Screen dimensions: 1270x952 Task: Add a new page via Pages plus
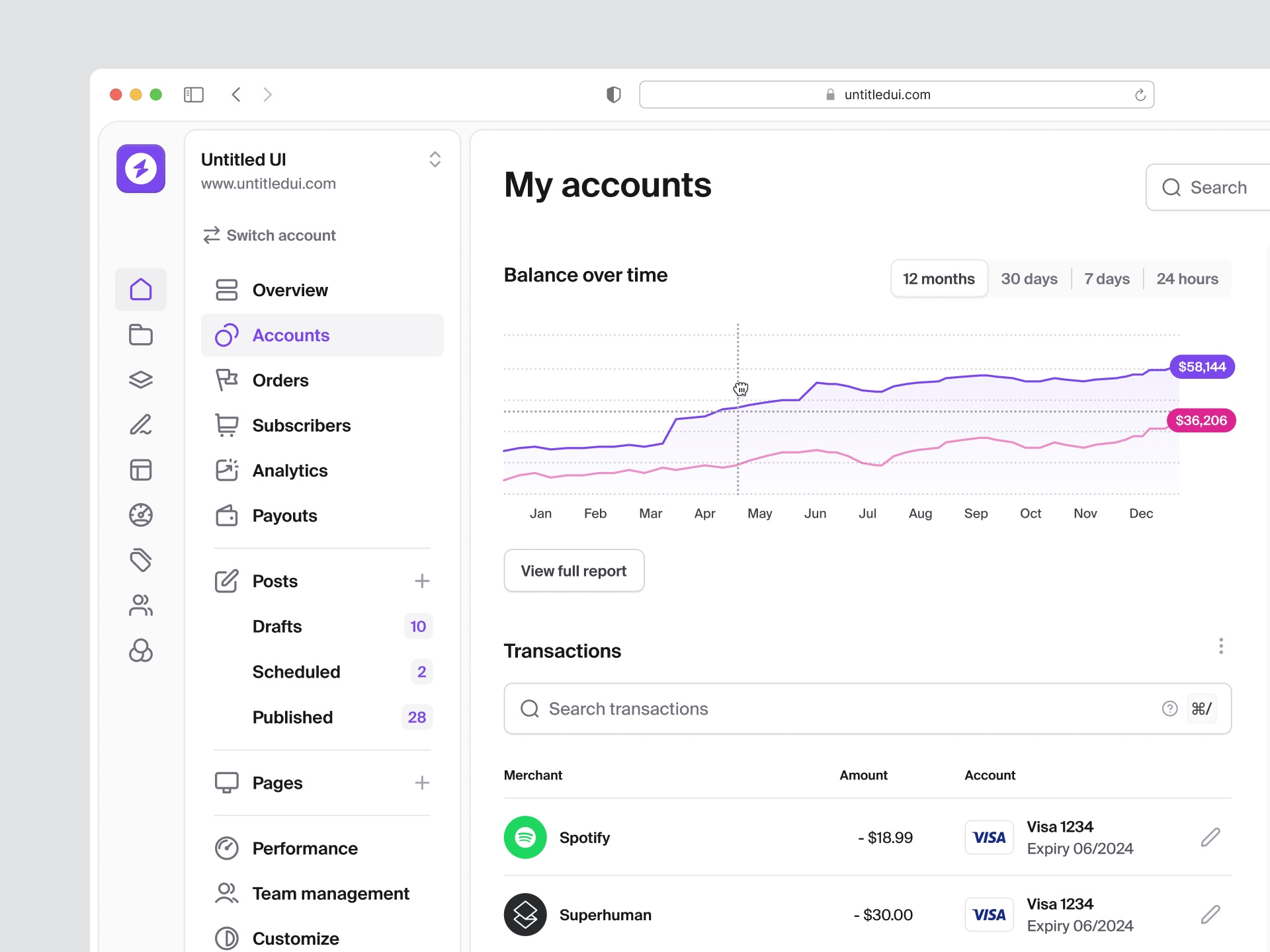pos(422,783)
